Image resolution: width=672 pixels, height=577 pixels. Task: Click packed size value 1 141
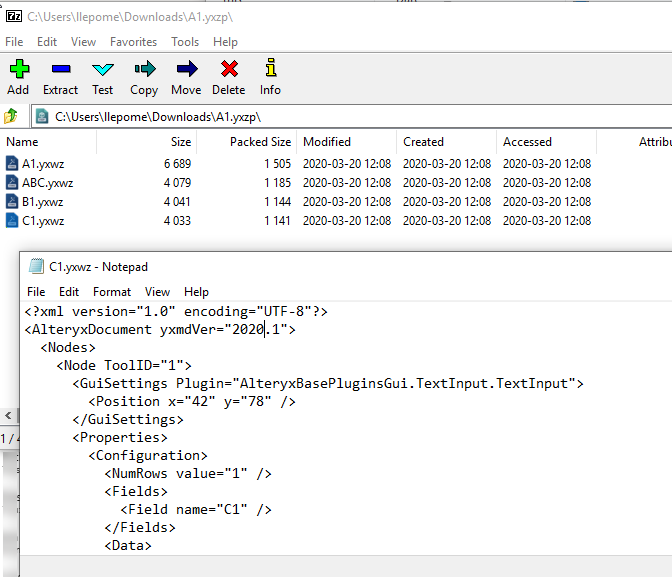pos(277,221)
